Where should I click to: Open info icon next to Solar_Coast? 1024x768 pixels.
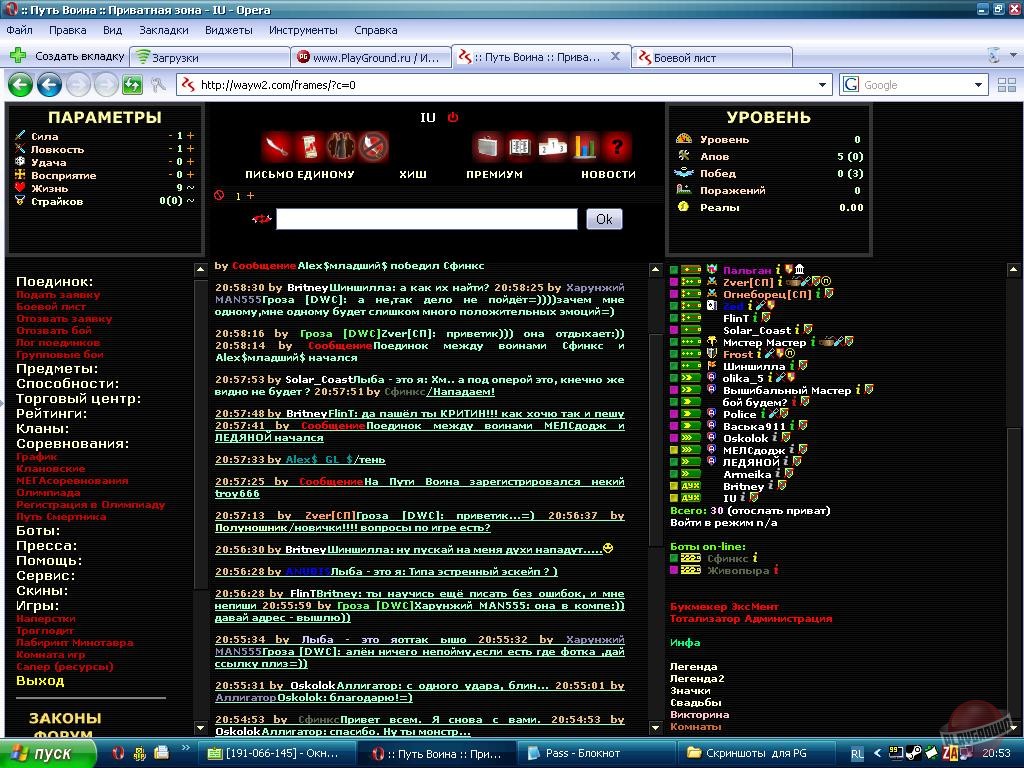pos(797,330)
